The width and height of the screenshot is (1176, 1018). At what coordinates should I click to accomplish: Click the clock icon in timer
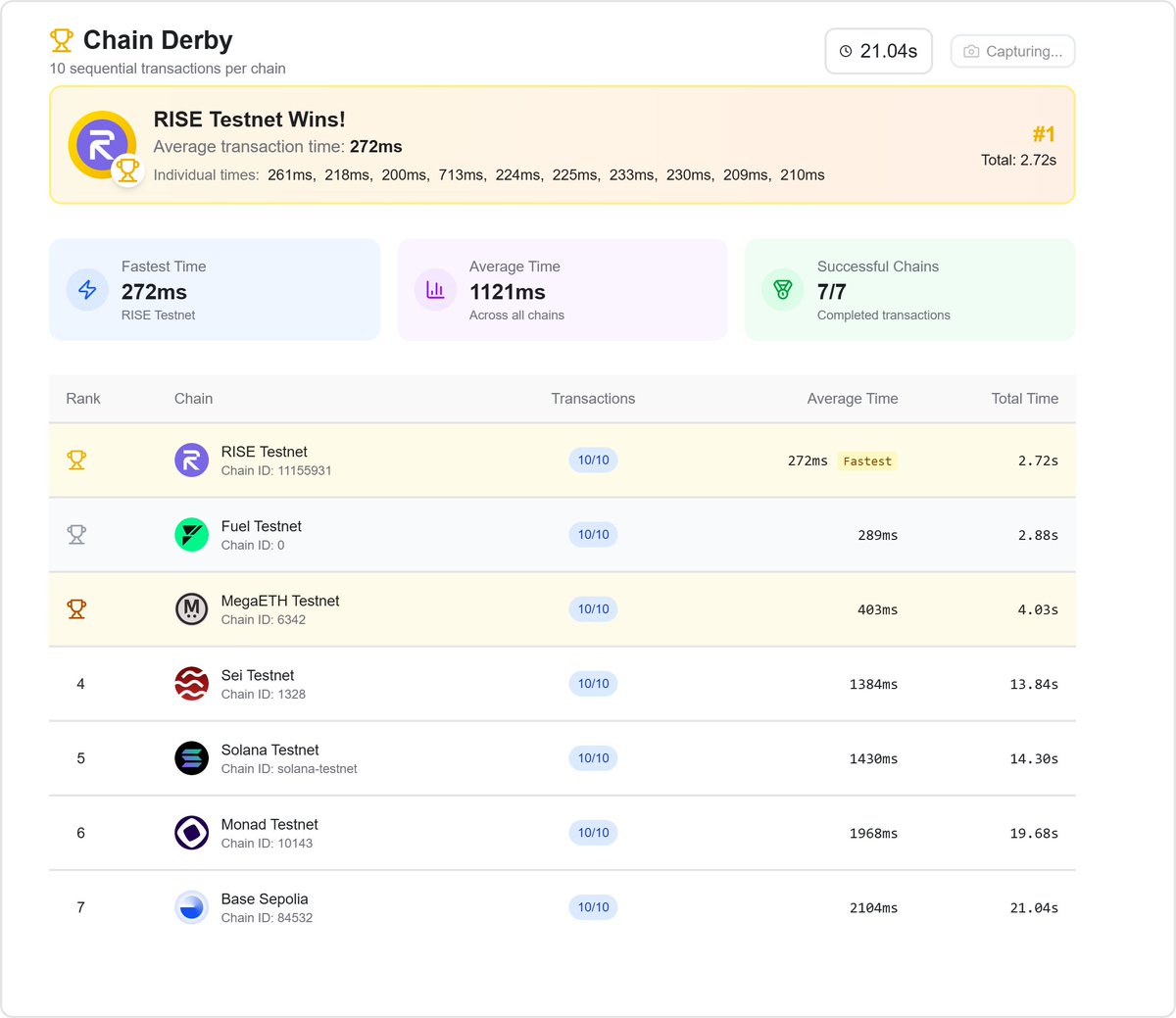[846, 51]
